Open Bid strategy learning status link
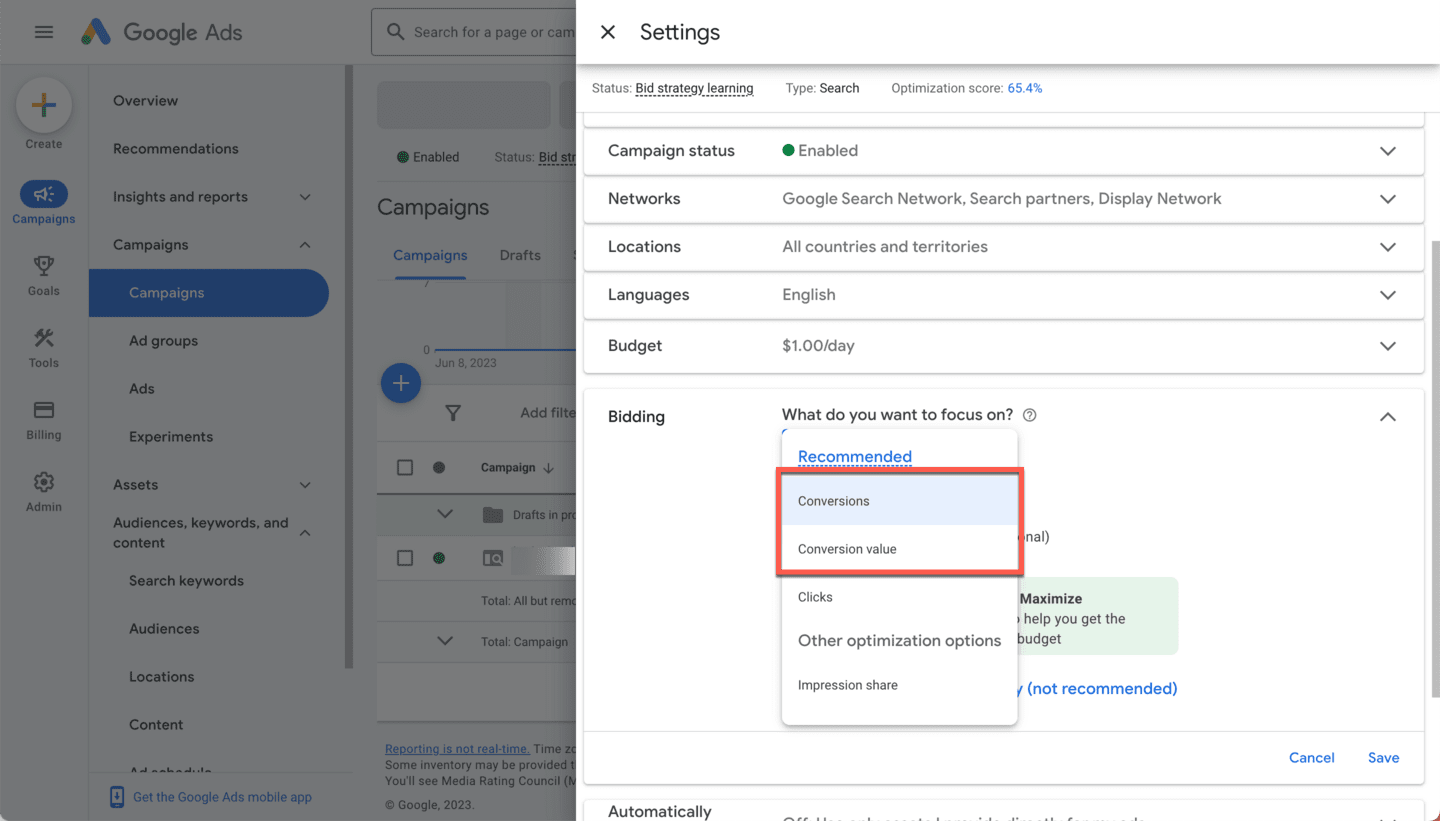 click(694, 88)
